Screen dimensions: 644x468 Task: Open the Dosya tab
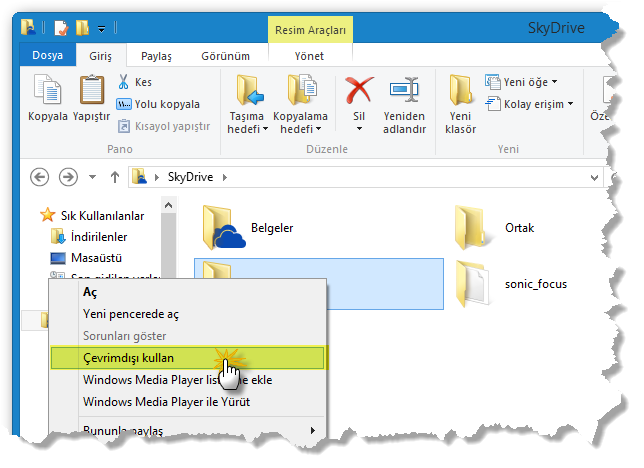48,55
